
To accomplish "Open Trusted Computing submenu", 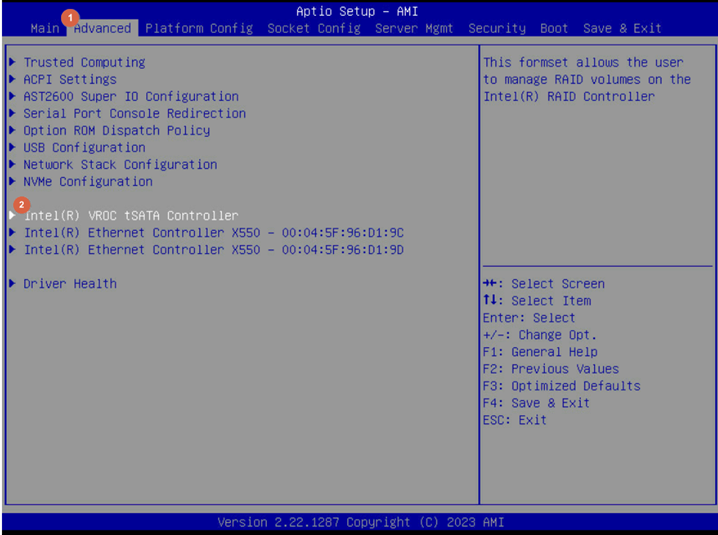I will [84, 62].
